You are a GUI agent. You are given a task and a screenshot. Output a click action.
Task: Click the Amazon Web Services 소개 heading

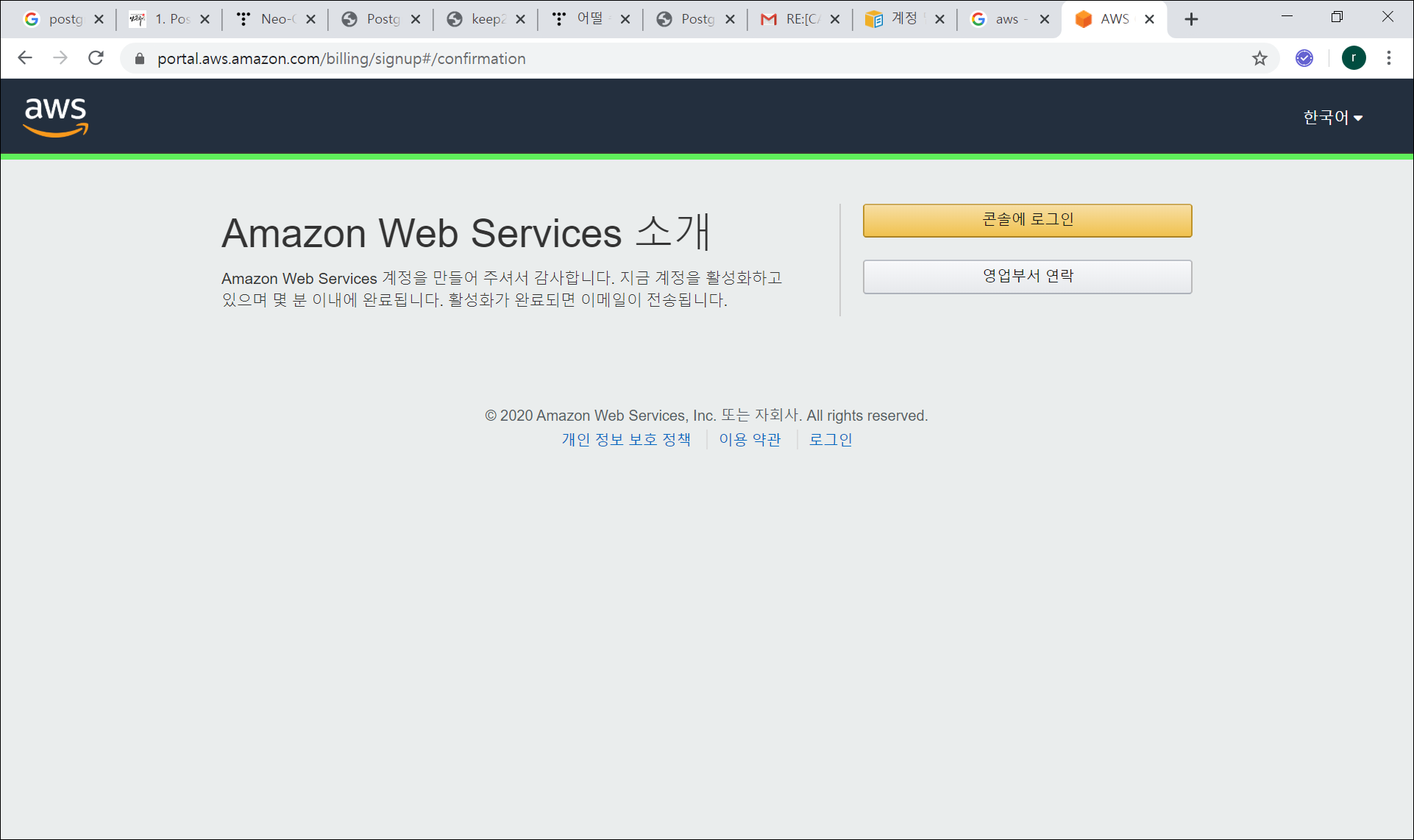pos(466,232)
